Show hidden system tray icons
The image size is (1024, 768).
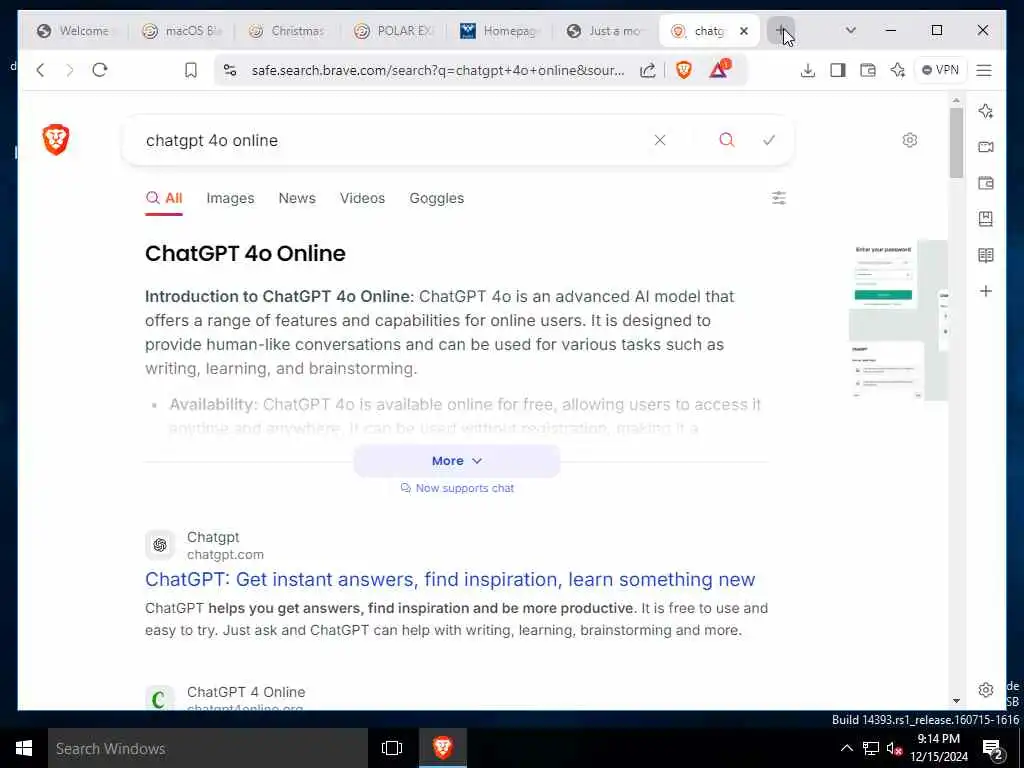[846, 748]
